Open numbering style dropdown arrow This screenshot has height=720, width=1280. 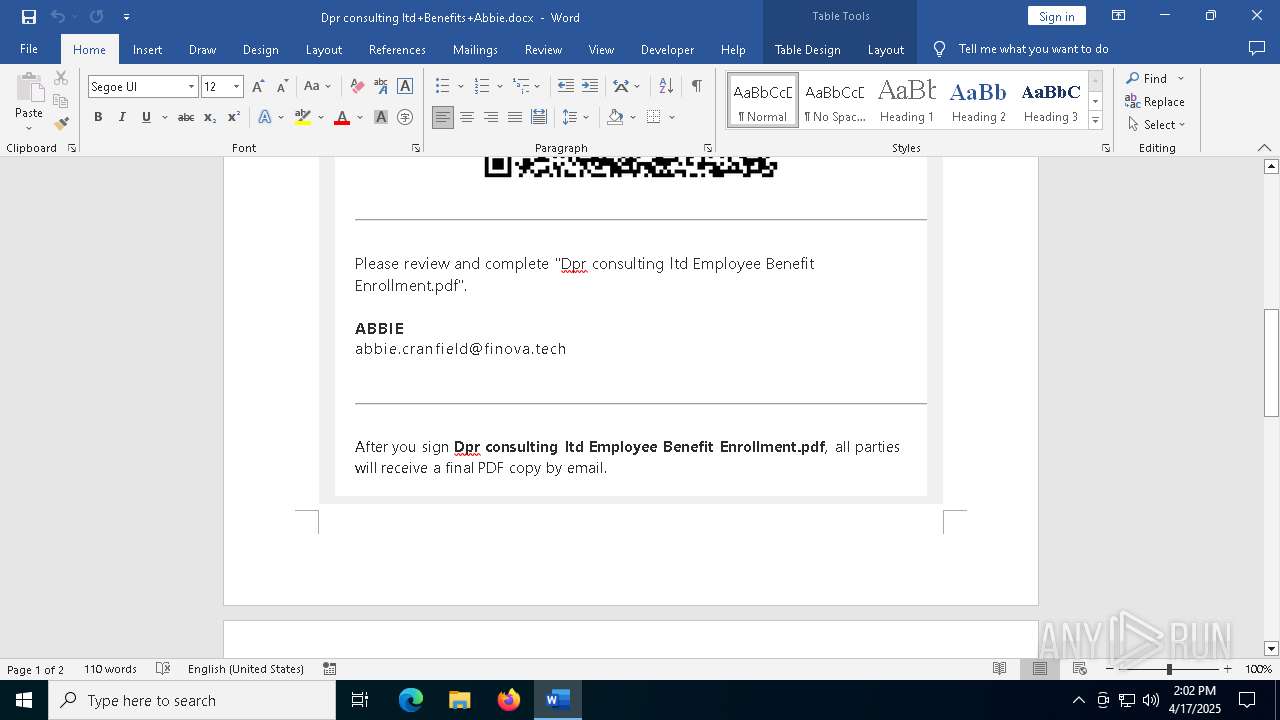pyautogui.click(x=499, y=86)
